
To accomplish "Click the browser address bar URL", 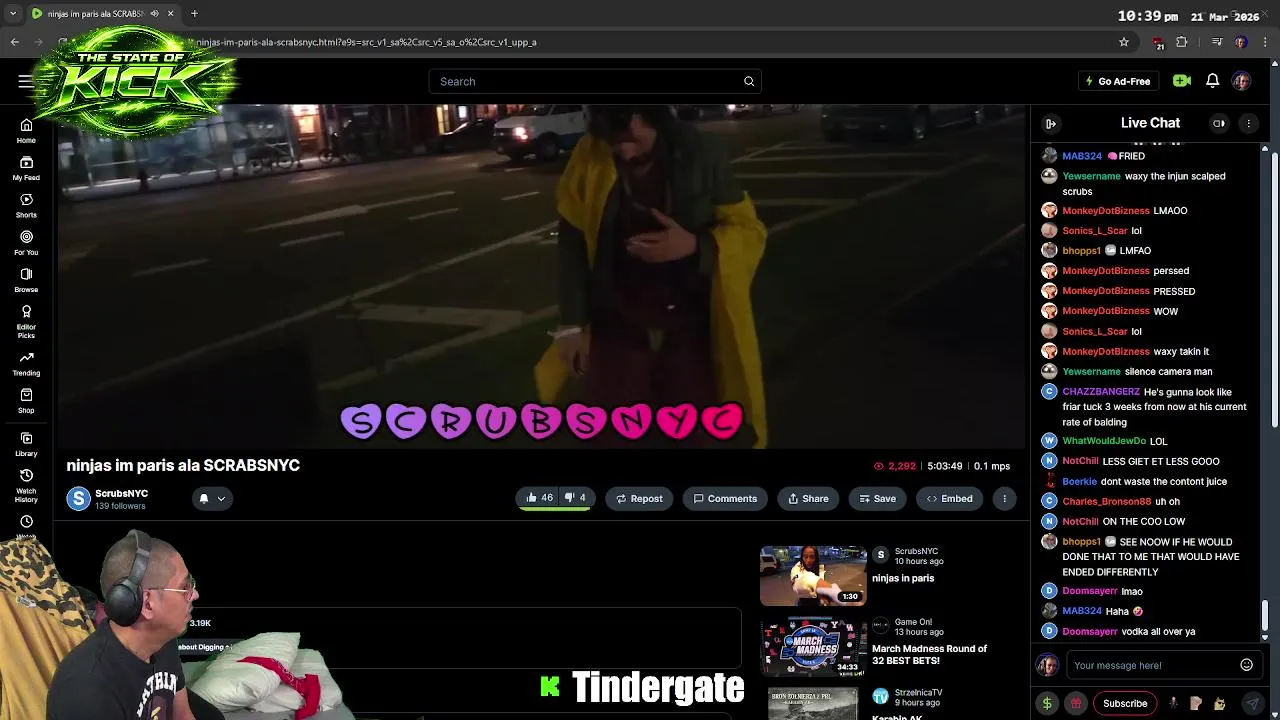I will [x=366, y=42].
